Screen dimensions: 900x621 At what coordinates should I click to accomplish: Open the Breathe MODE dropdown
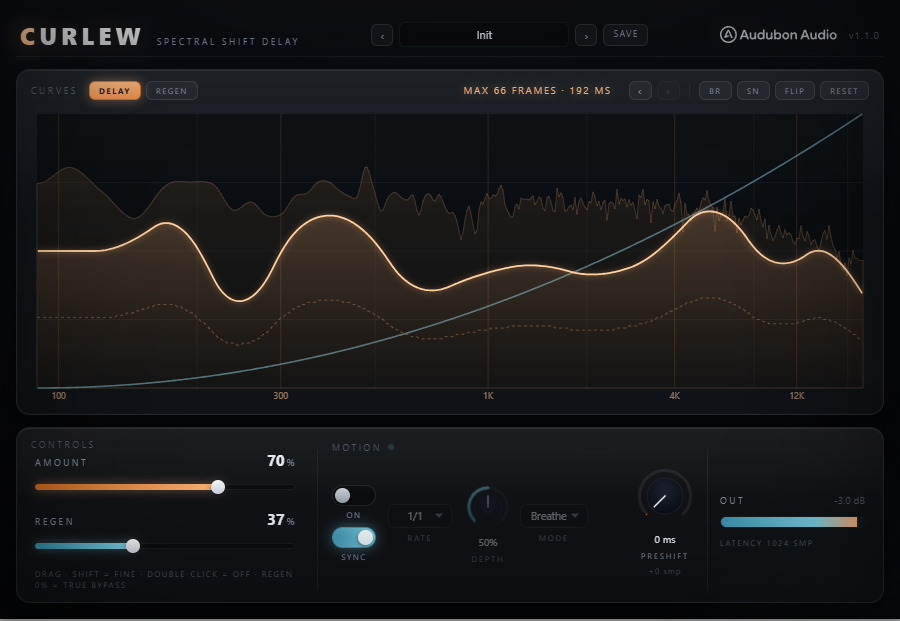(x=554, y=516)
